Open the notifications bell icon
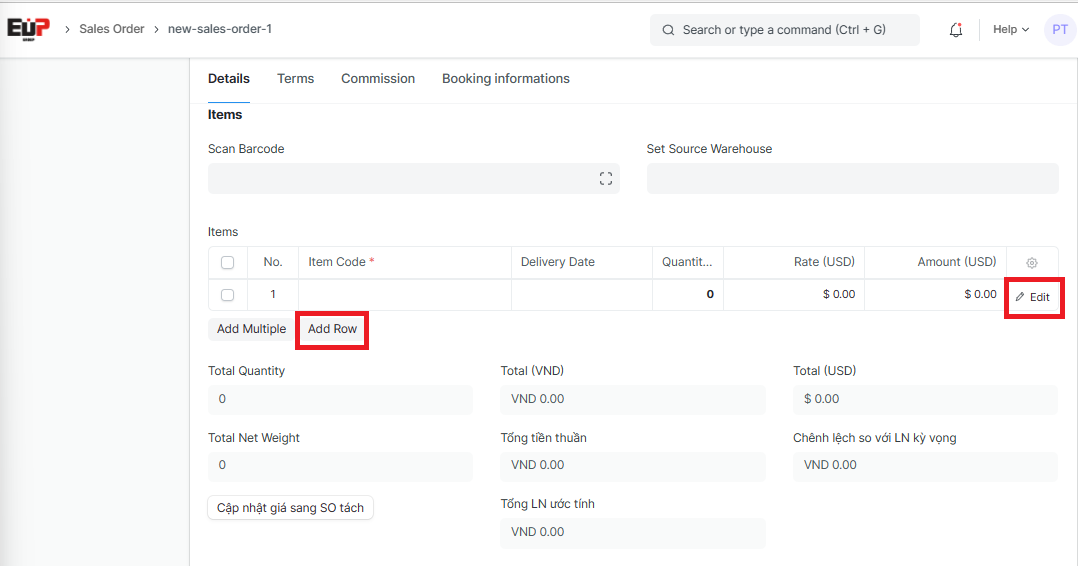 (x=956, y=30)
